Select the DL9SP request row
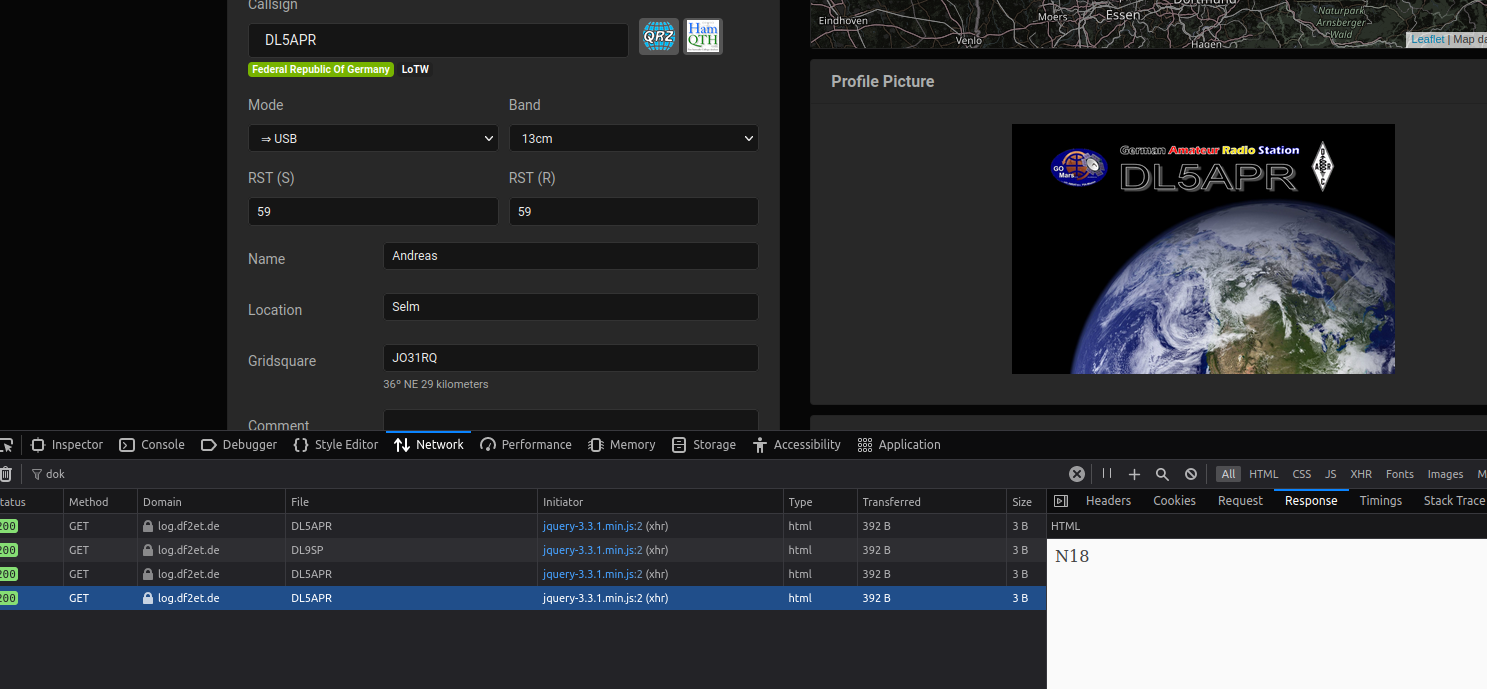The image size is (1487, 689). click(x=523, y=550)
